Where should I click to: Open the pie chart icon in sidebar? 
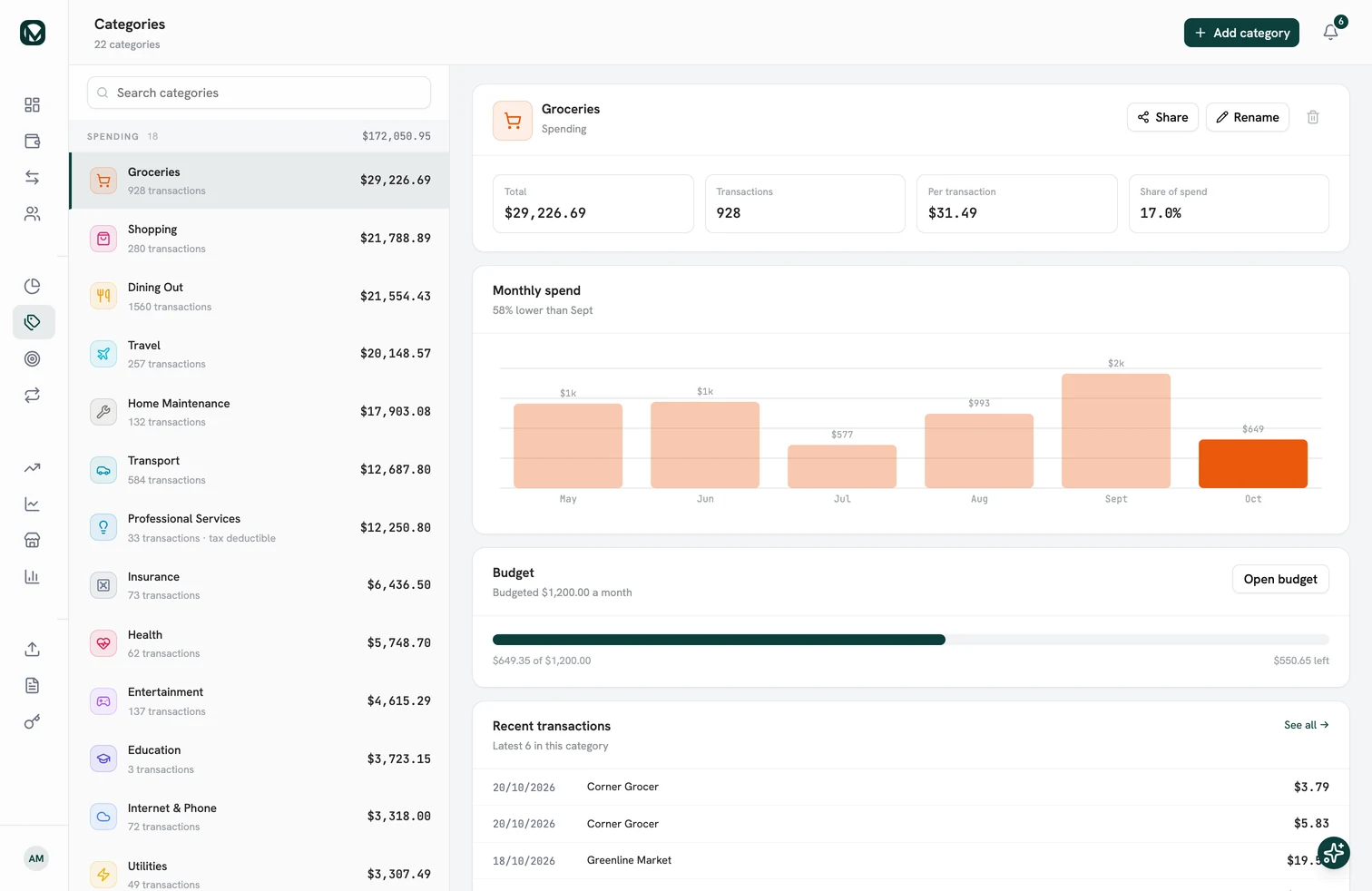pos(33,287)
